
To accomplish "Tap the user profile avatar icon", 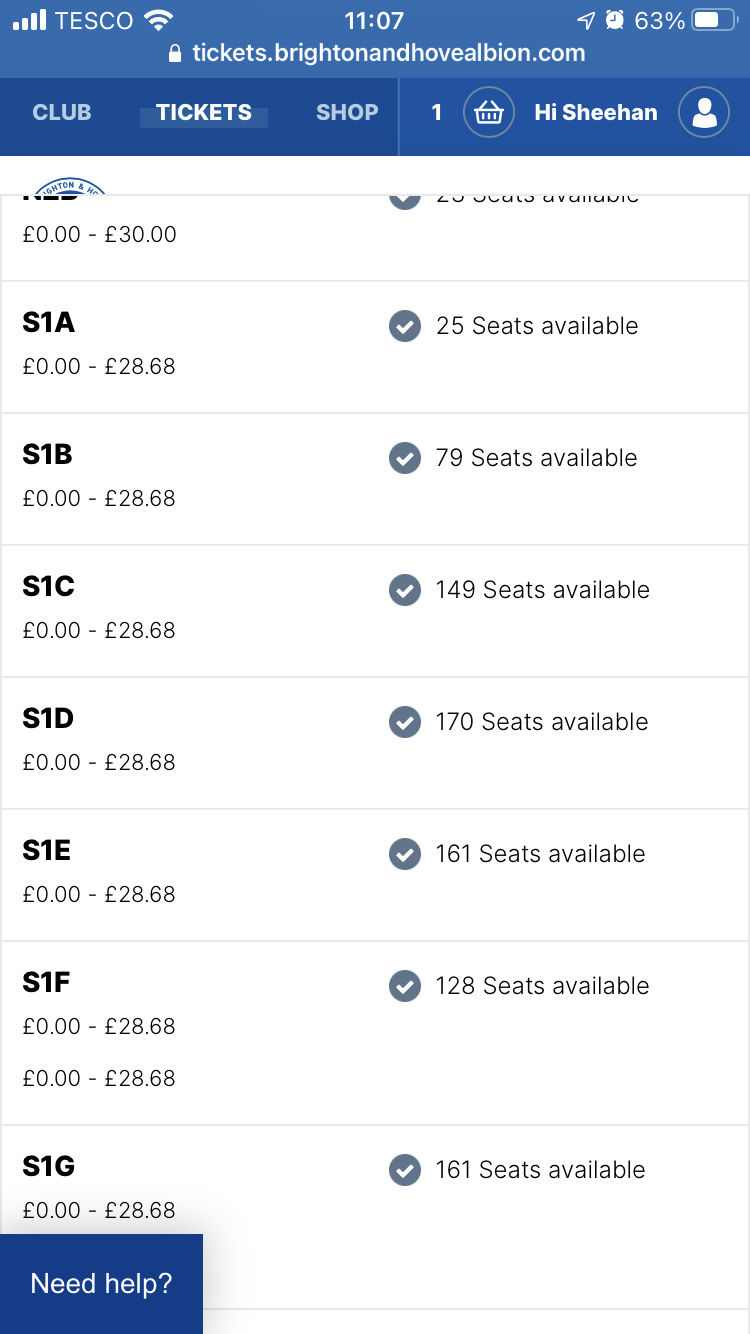I will (704, 112).
